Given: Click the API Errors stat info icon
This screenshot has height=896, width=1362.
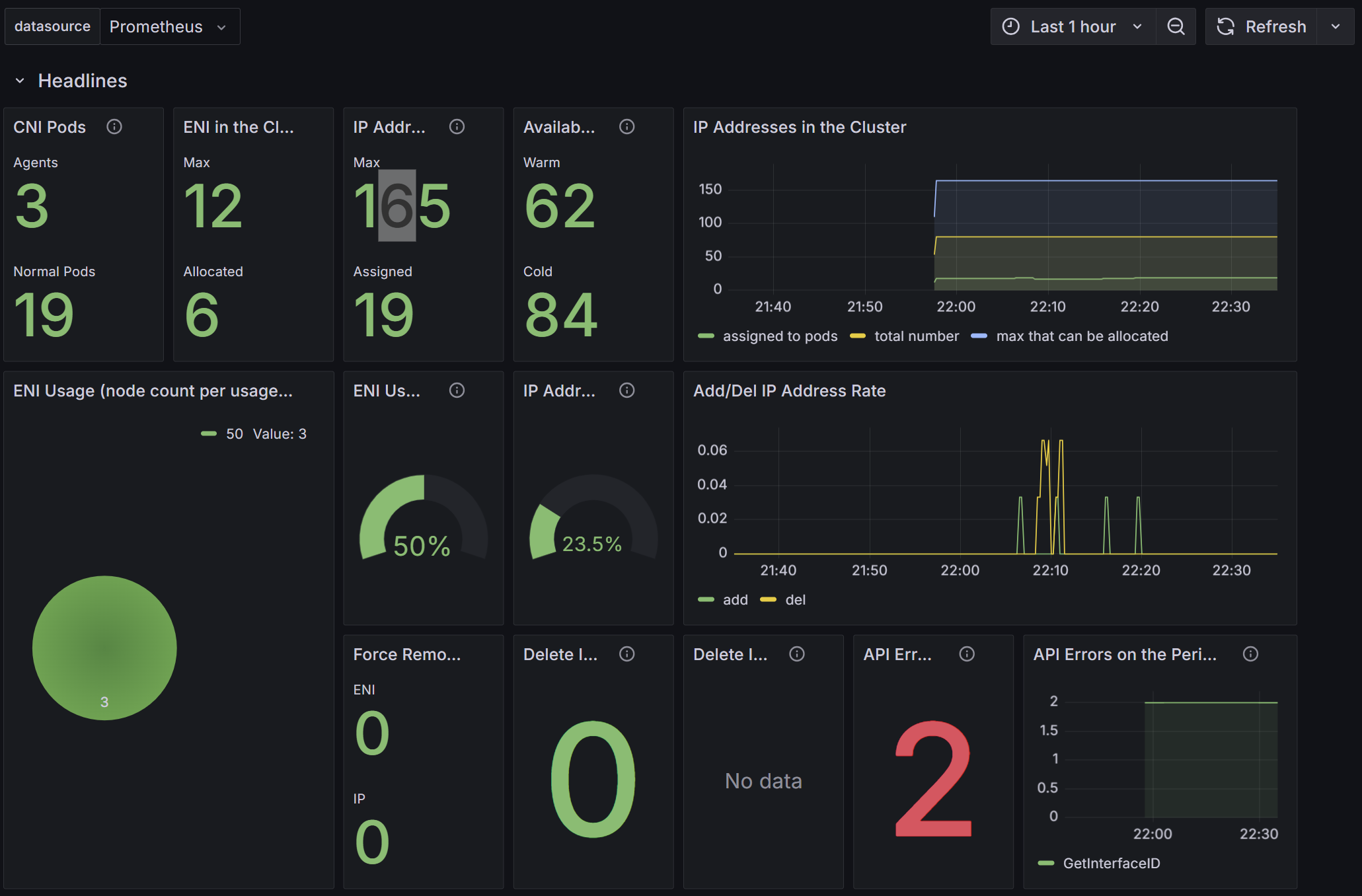Looking at the screenshot, I should pyautogui.click(x=967, y=654).
